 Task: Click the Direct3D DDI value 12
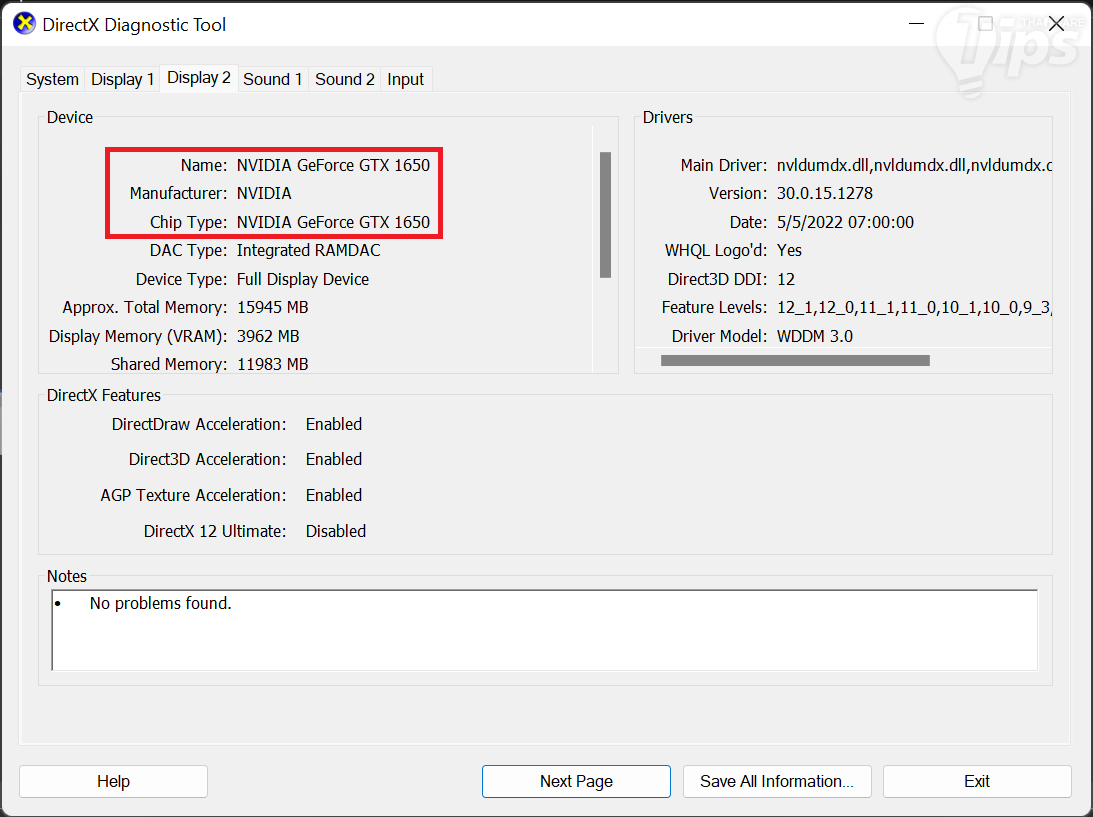(x=786, y=280)
